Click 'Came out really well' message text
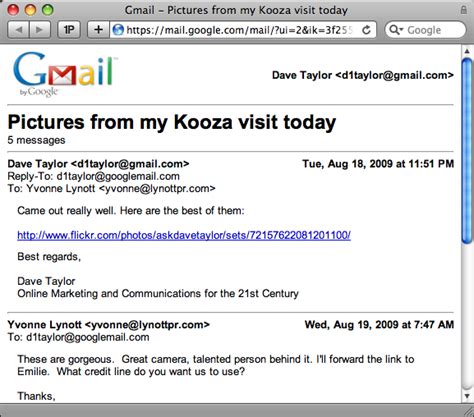This screenshot has height=417, width=474. pos(131,211)
